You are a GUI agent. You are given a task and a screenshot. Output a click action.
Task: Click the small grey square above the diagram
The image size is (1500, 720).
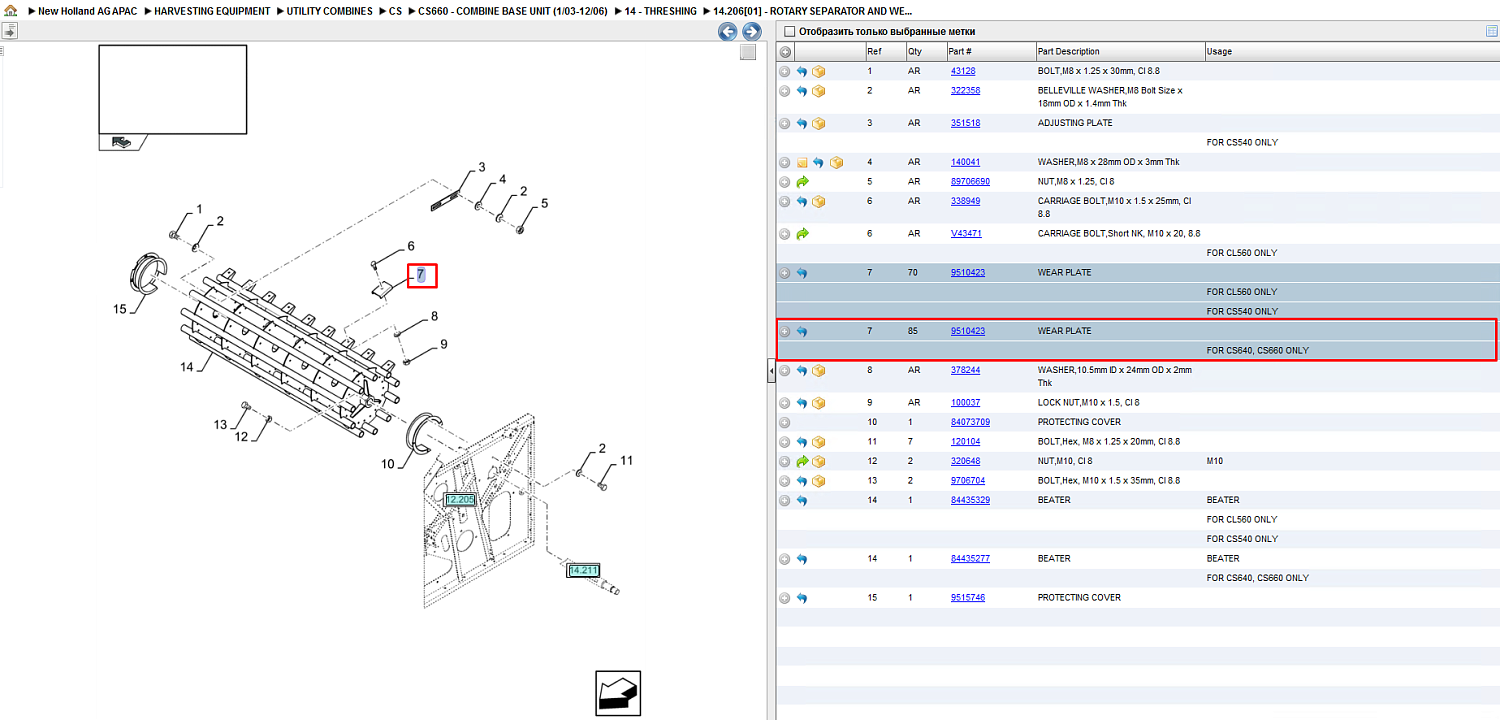pos(747,53)
